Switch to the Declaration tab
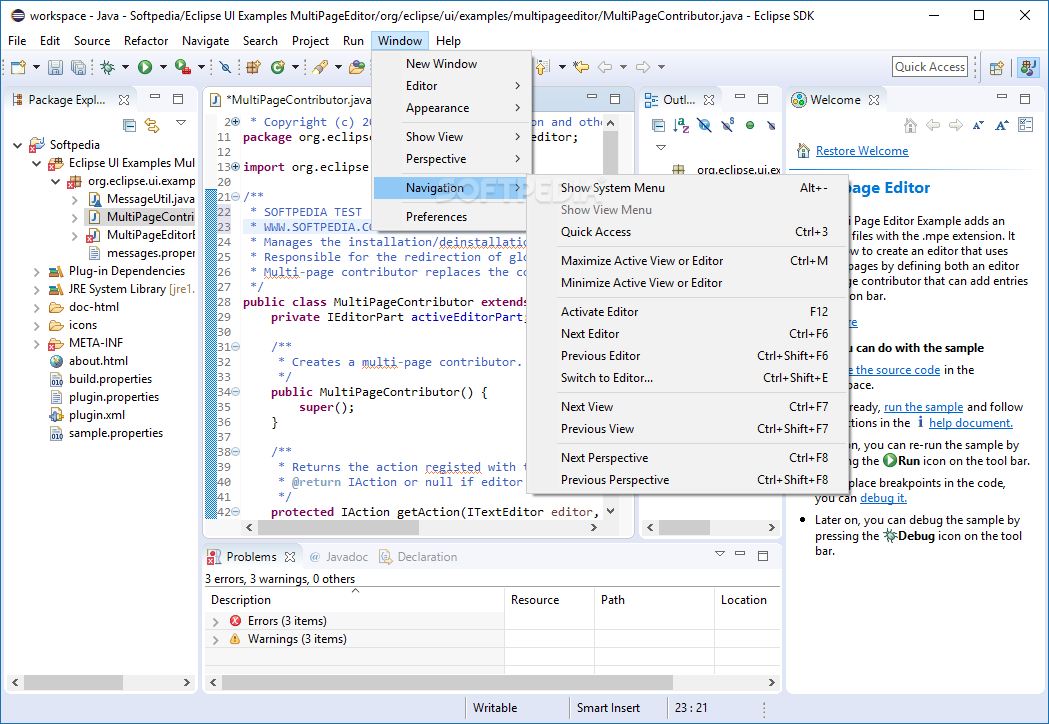This screenshot has height=724, width=1049. pyautogui.click(x=418, y=557)
